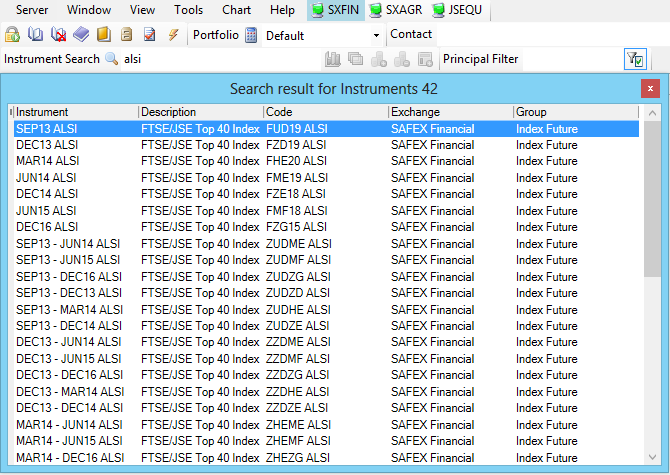Sort results by the Instrument column header
670x475 pixels.
click(x=75, y=112)
